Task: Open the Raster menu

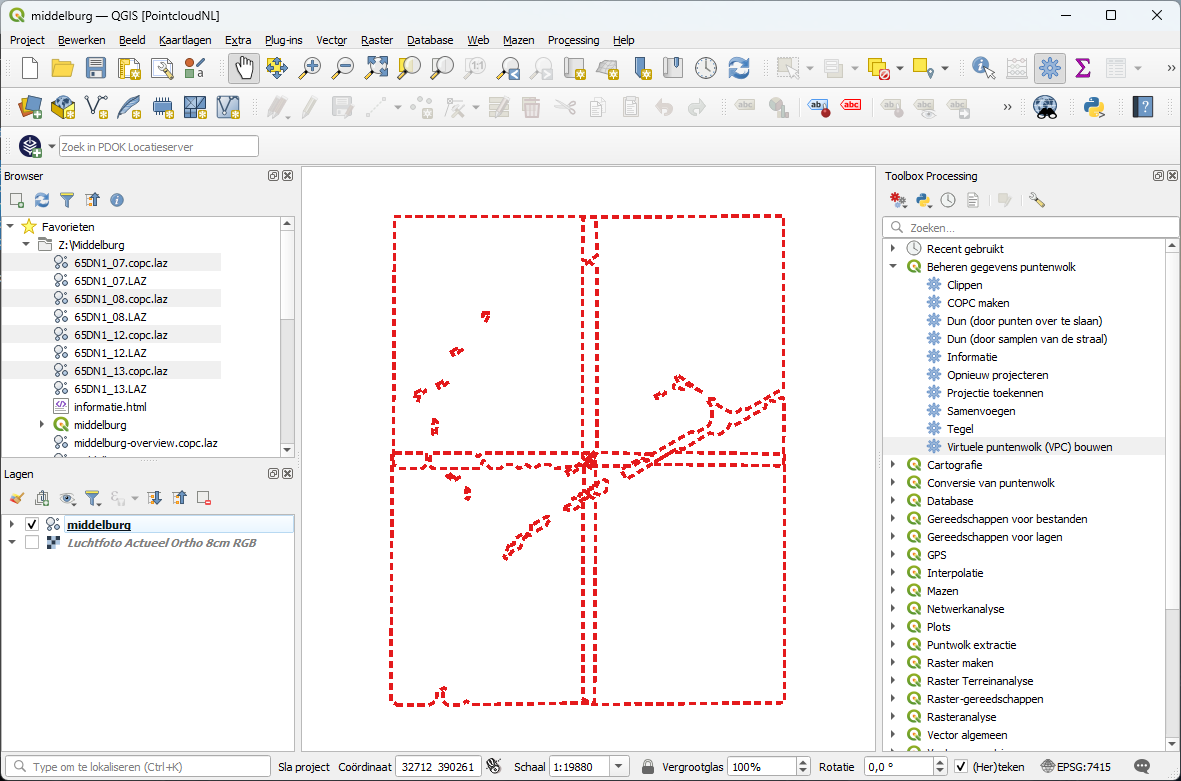Action: (x=377, y=40)
